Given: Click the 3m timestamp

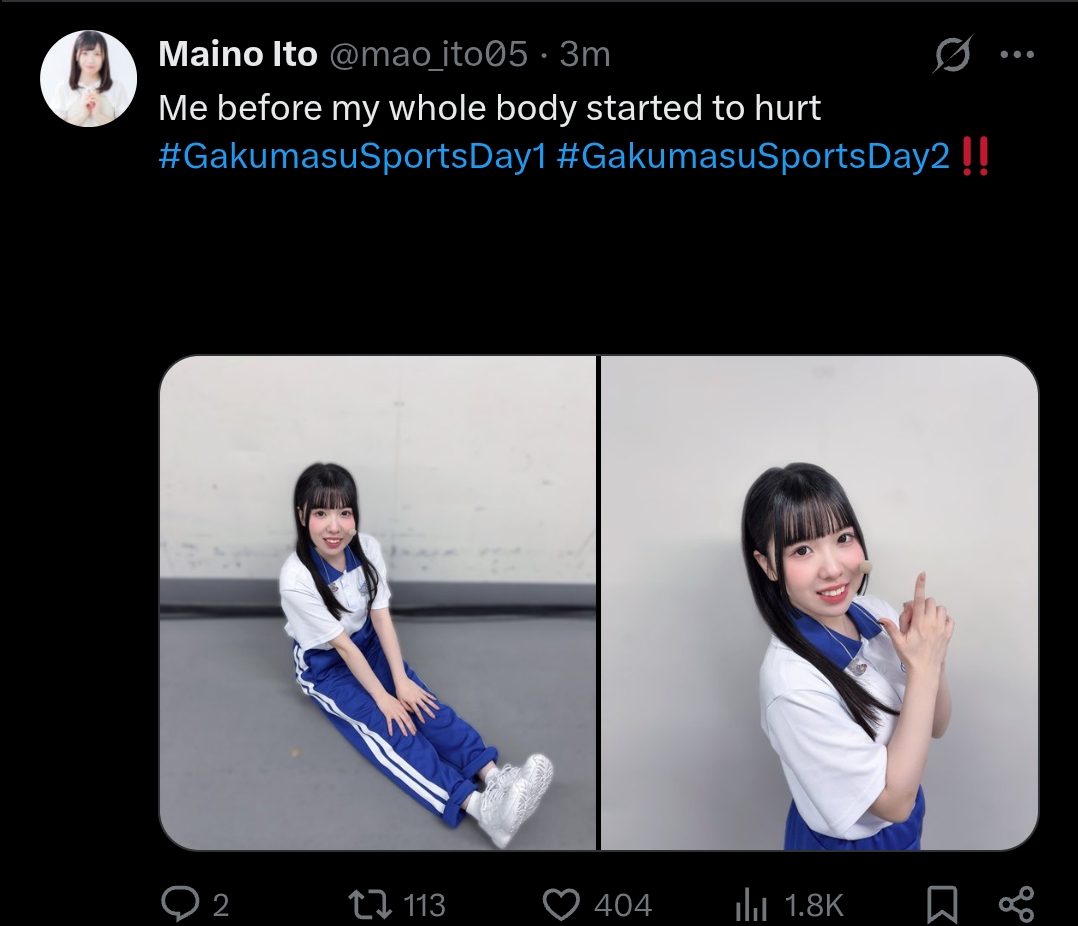Looking at the screenshot, I should coord(584,54).
